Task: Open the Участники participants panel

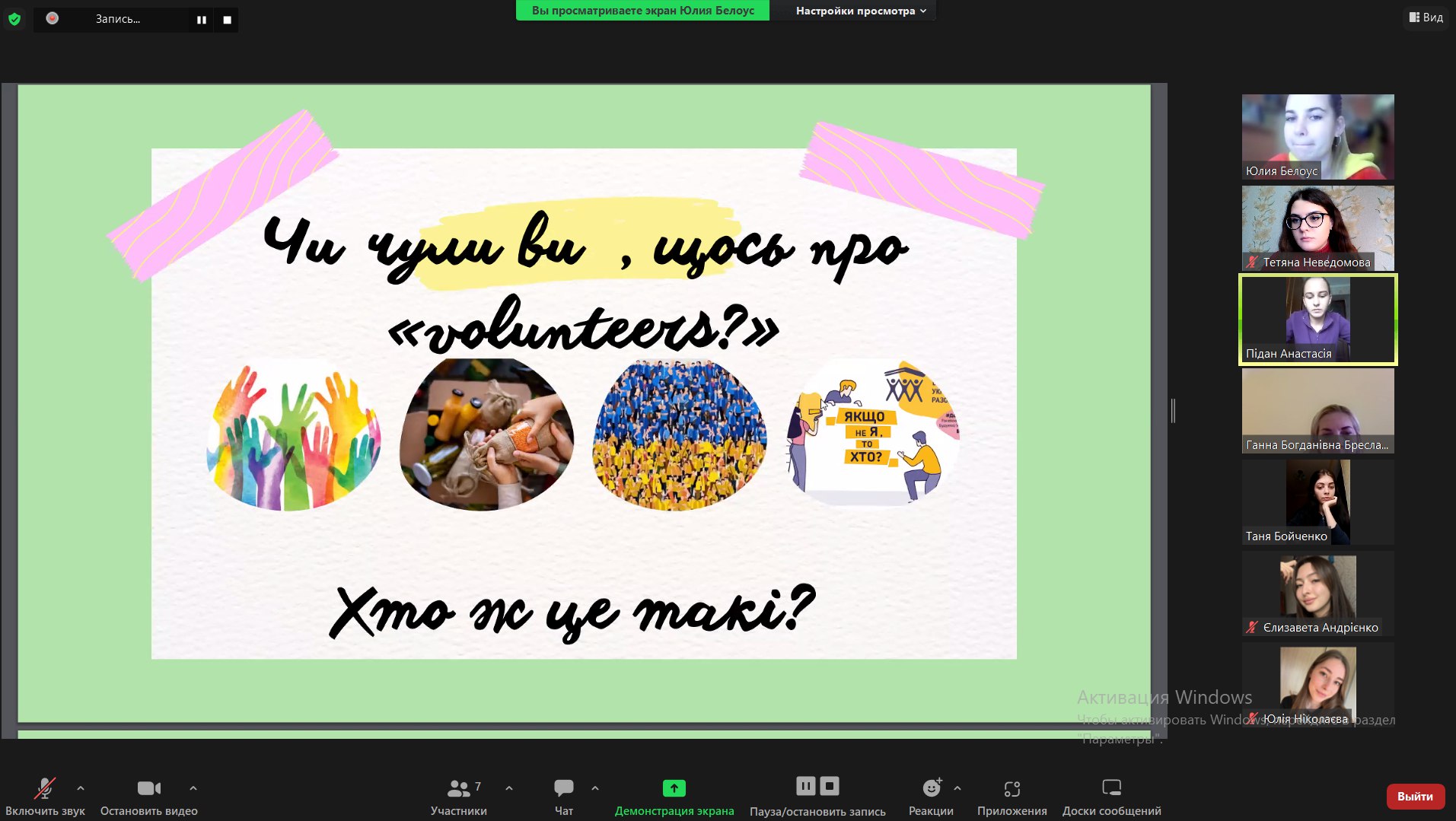Action: (458, 796)
